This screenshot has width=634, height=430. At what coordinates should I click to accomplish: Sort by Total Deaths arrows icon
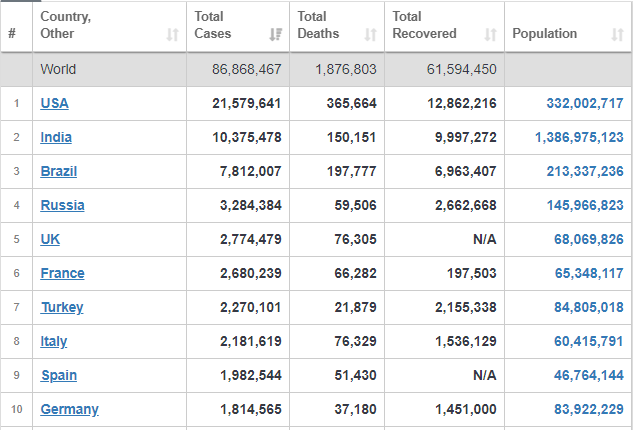(x=370, y=35)
